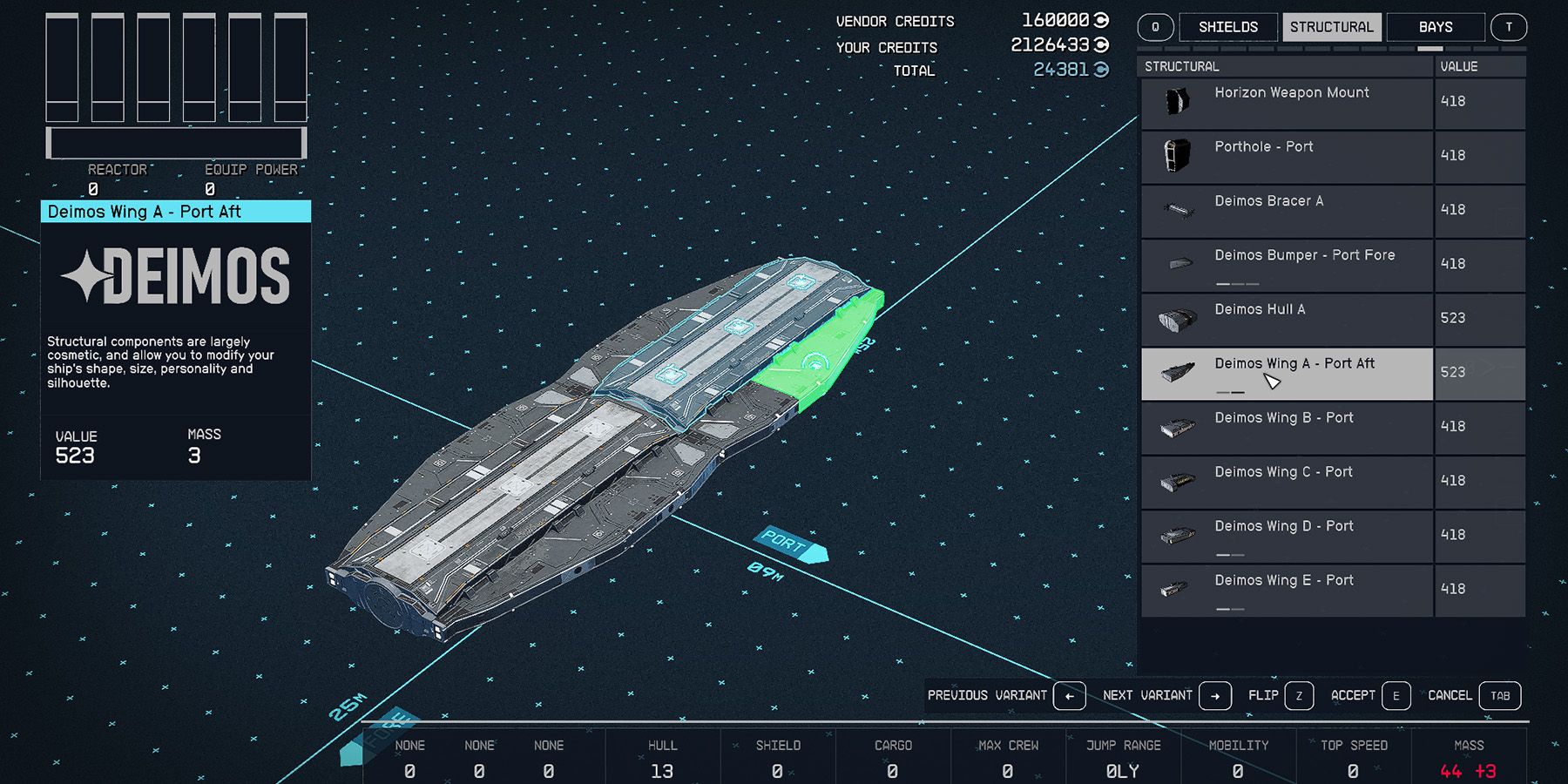Click the Deimos Wing B - Port icon

click(x=1179, y=427)
